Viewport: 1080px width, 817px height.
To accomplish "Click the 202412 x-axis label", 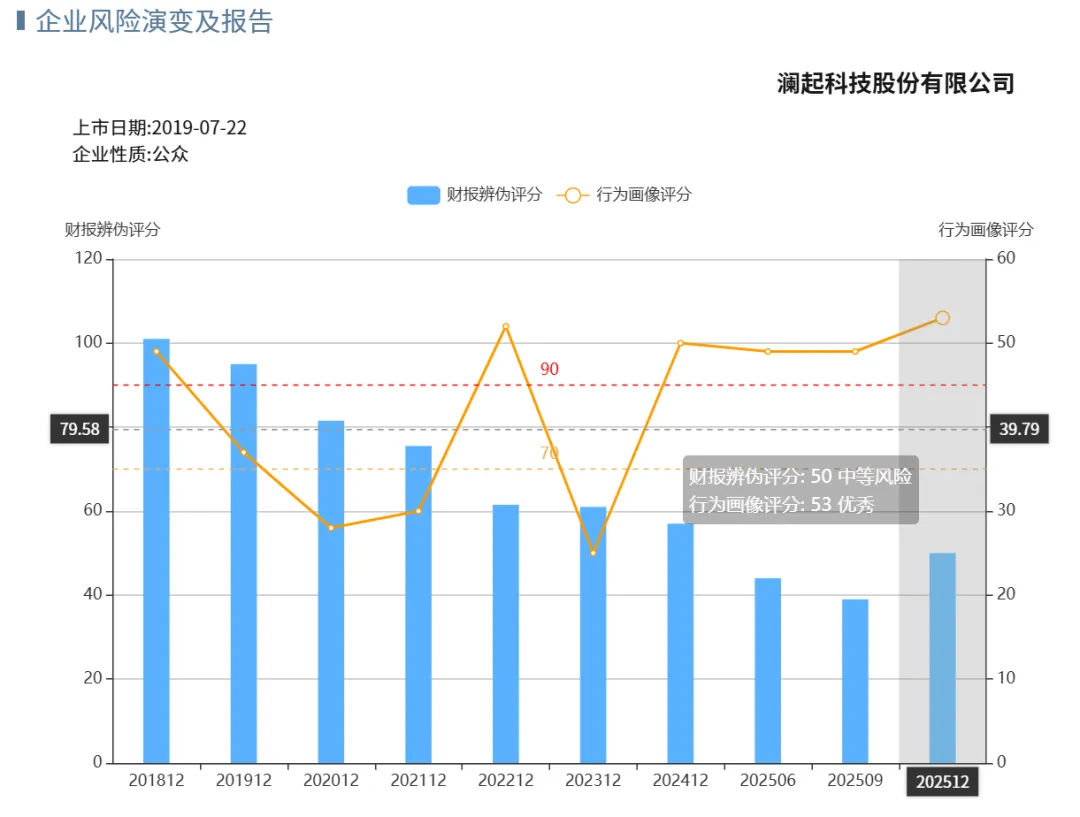I will (681, 780).
